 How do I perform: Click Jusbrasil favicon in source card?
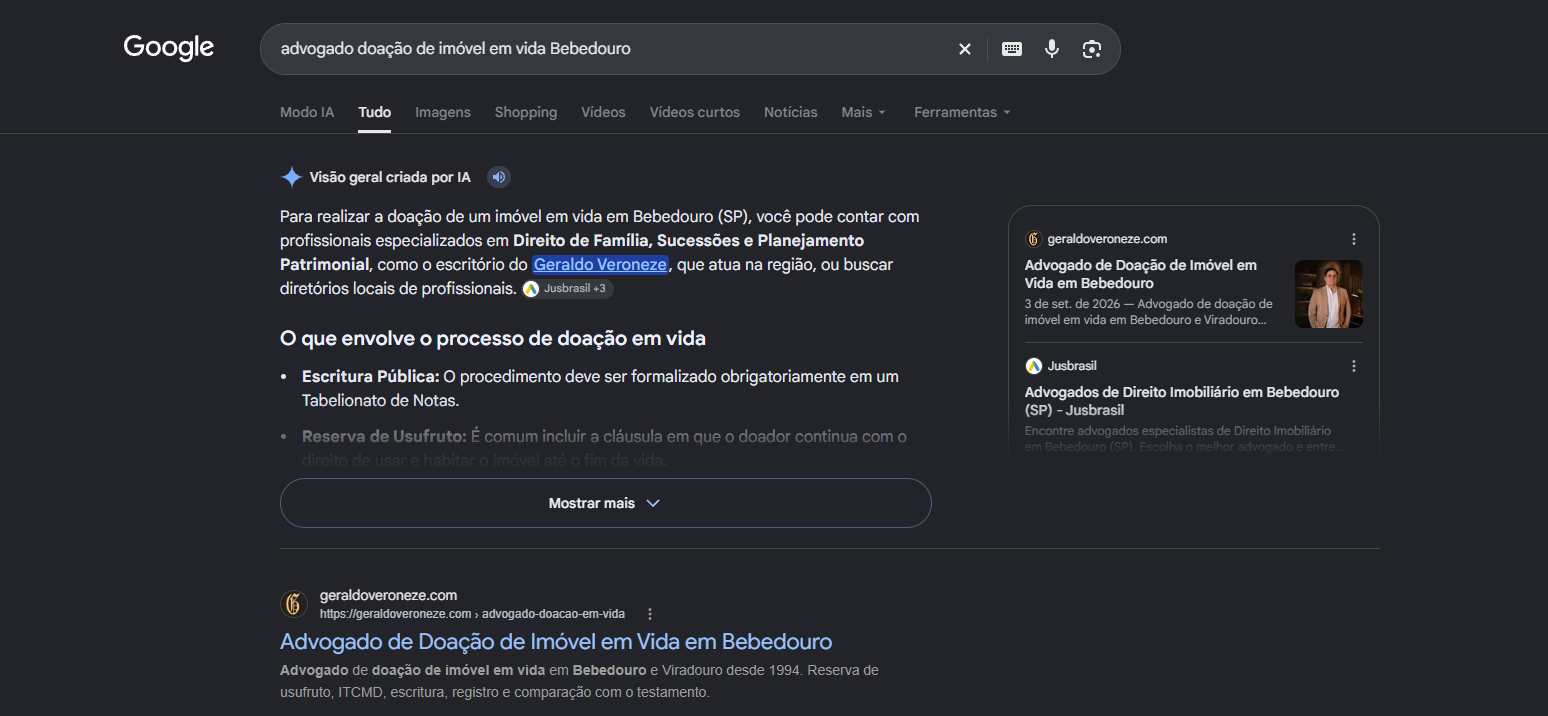point(1033,366)
